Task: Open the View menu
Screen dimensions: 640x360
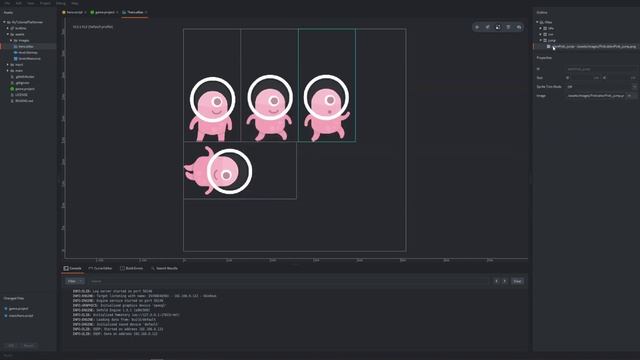Action: coord(31,3)
